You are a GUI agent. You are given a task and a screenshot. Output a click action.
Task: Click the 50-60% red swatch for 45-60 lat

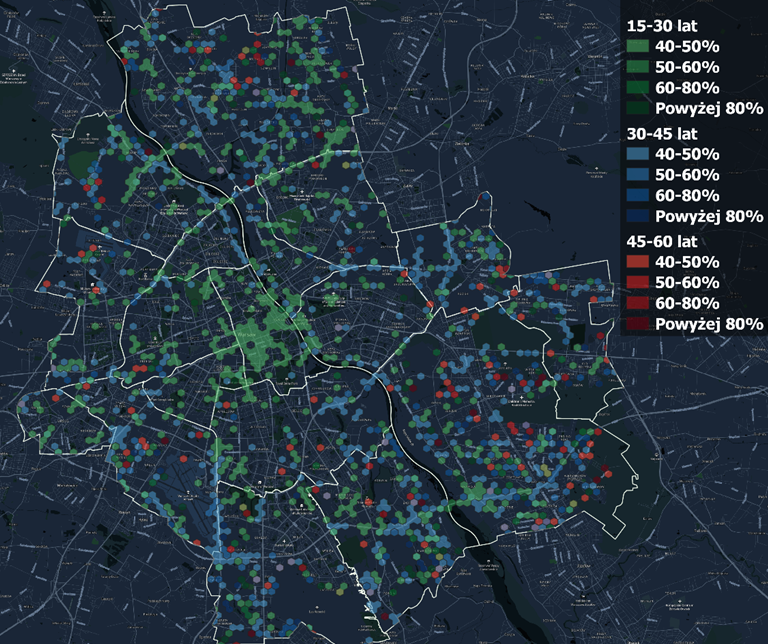(636, 283)
